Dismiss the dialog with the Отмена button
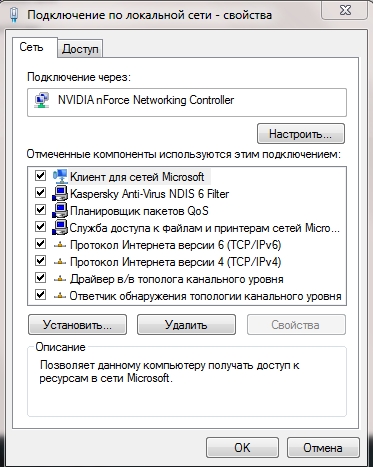This screenshot has width=373, height=467. pyautogui.click(x=323, y=448)
